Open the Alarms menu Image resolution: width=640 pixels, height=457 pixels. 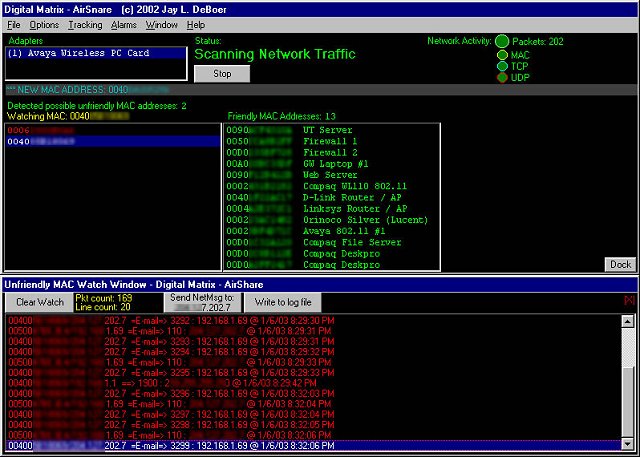[124, 25]
